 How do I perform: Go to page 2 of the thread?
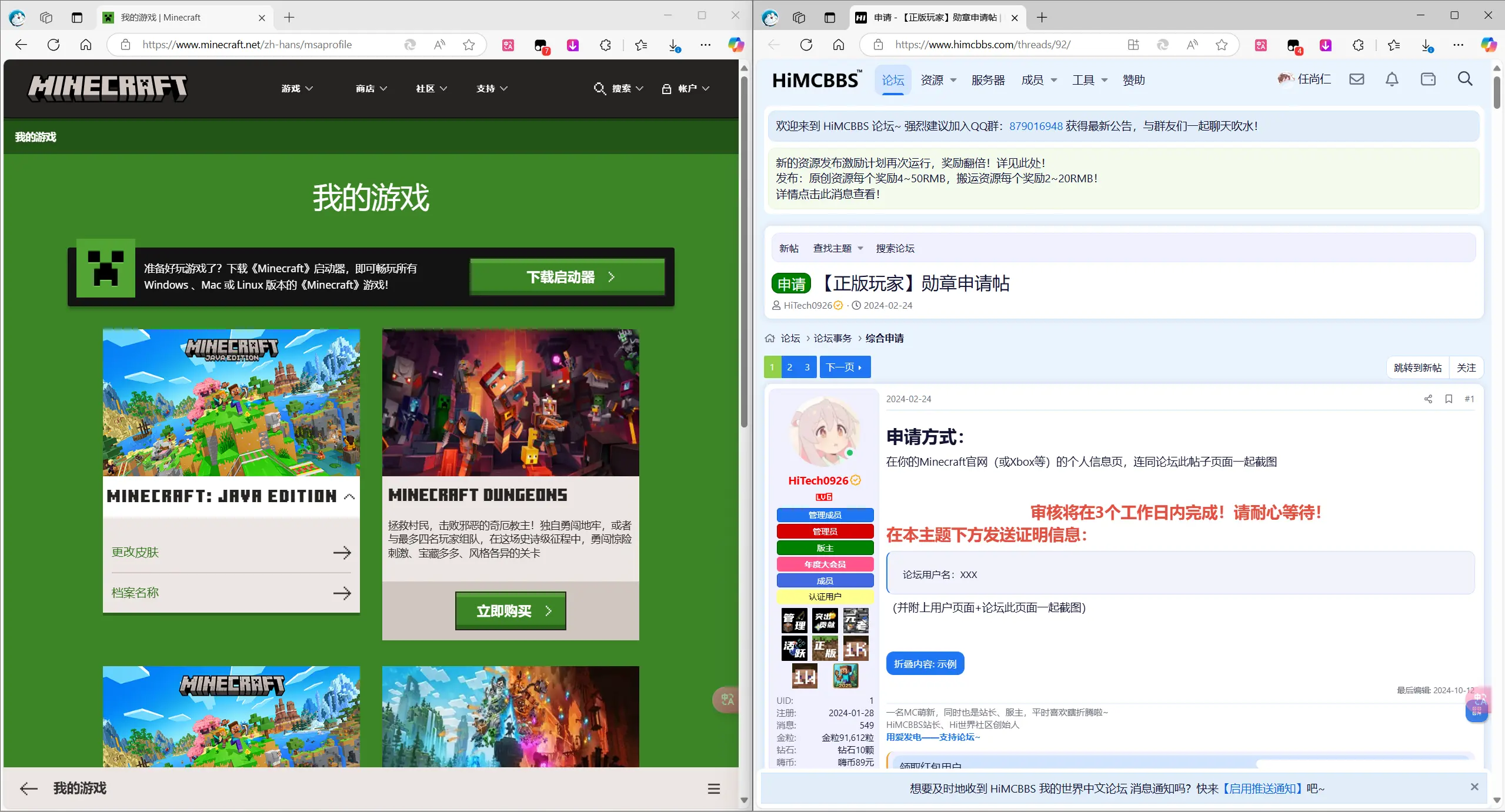click(x=789, y=367)
